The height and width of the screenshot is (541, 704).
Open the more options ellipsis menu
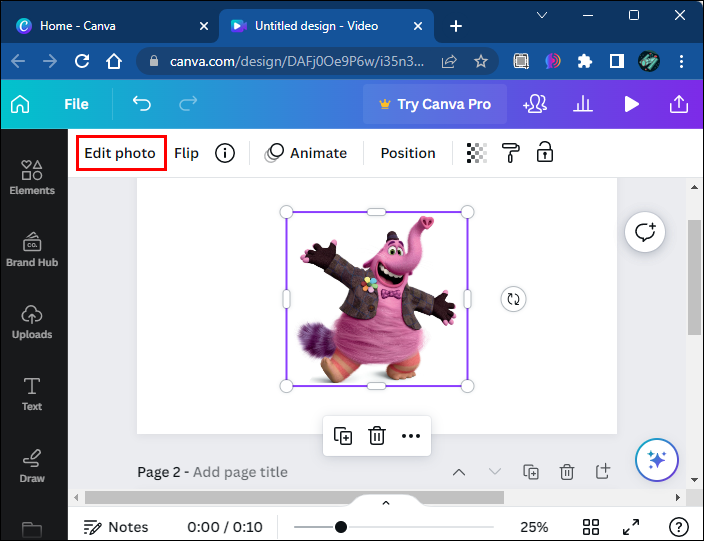411,436
